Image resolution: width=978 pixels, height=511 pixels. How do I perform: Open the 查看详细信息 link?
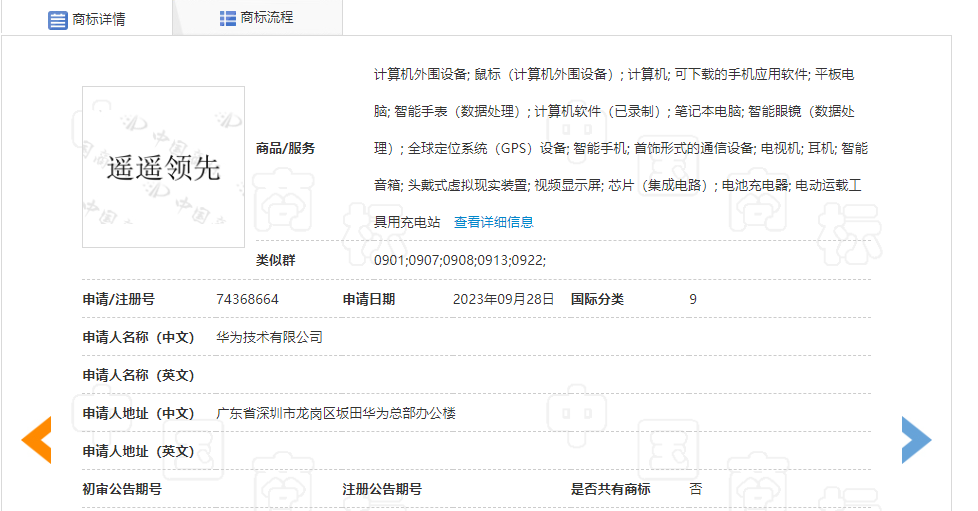pos(493,222)
